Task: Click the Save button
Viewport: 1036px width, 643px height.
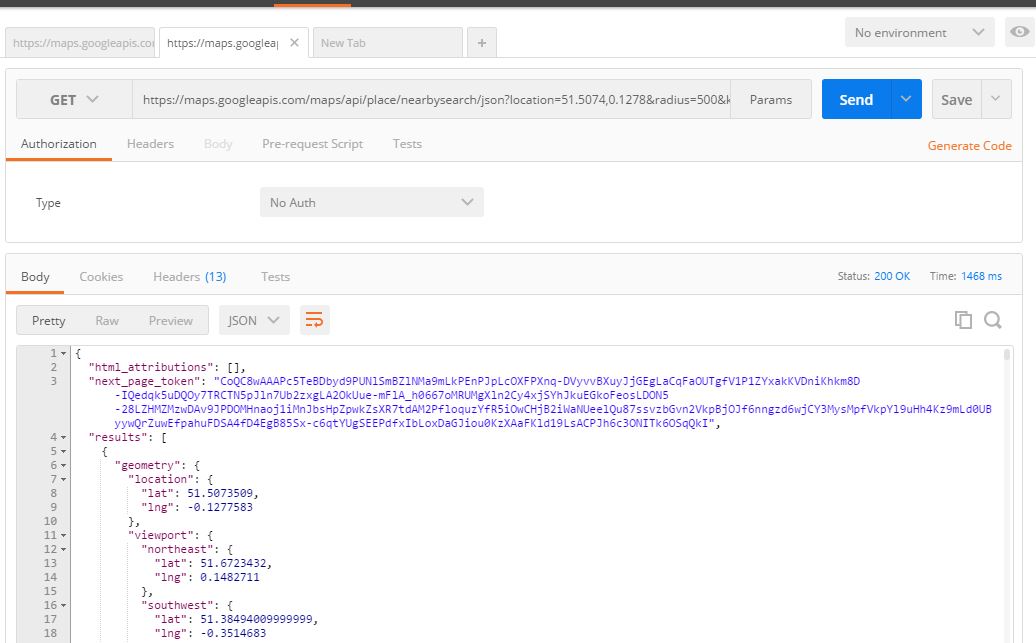Action: (x=956, y=99)
